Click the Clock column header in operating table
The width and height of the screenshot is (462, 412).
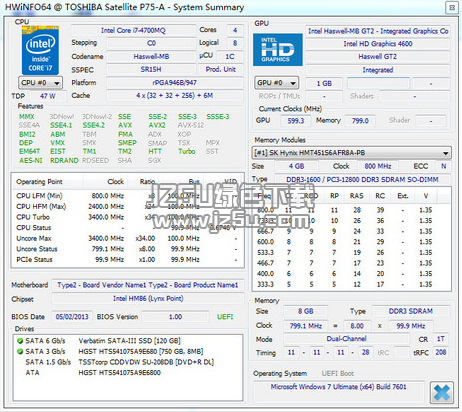pos(105,182)
